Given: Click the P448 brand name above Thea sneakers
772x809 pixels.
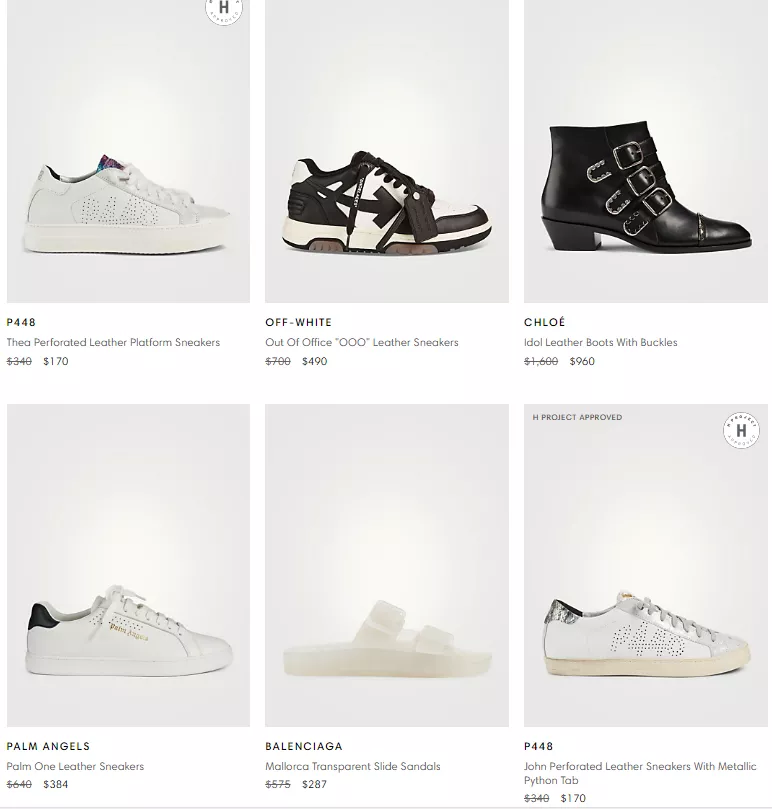Looking at the screenshot, I should [21, 322].
